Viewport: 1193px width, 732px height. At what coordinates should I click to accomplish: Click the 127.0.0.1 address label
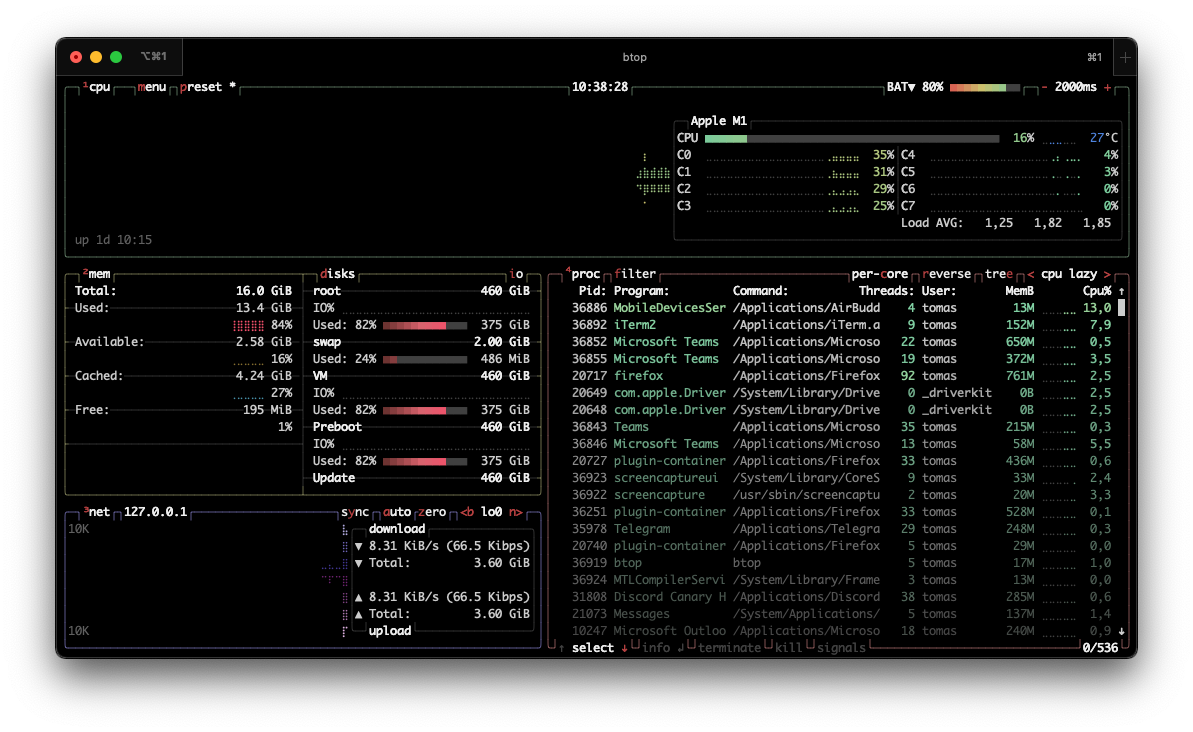(x=155, y=511)
